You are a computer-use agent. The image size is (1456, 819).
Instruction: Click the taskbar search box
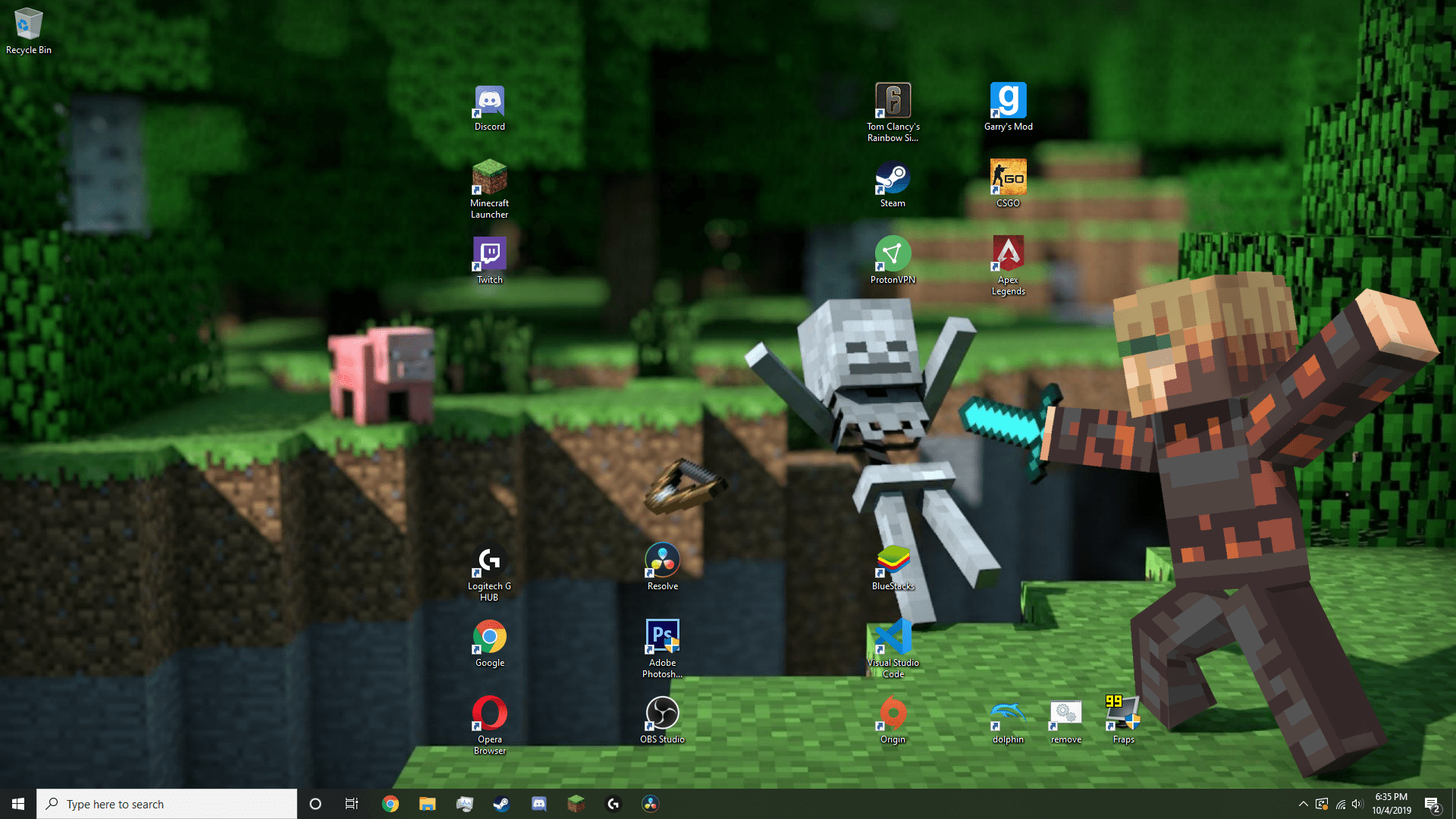click(167, 804)
